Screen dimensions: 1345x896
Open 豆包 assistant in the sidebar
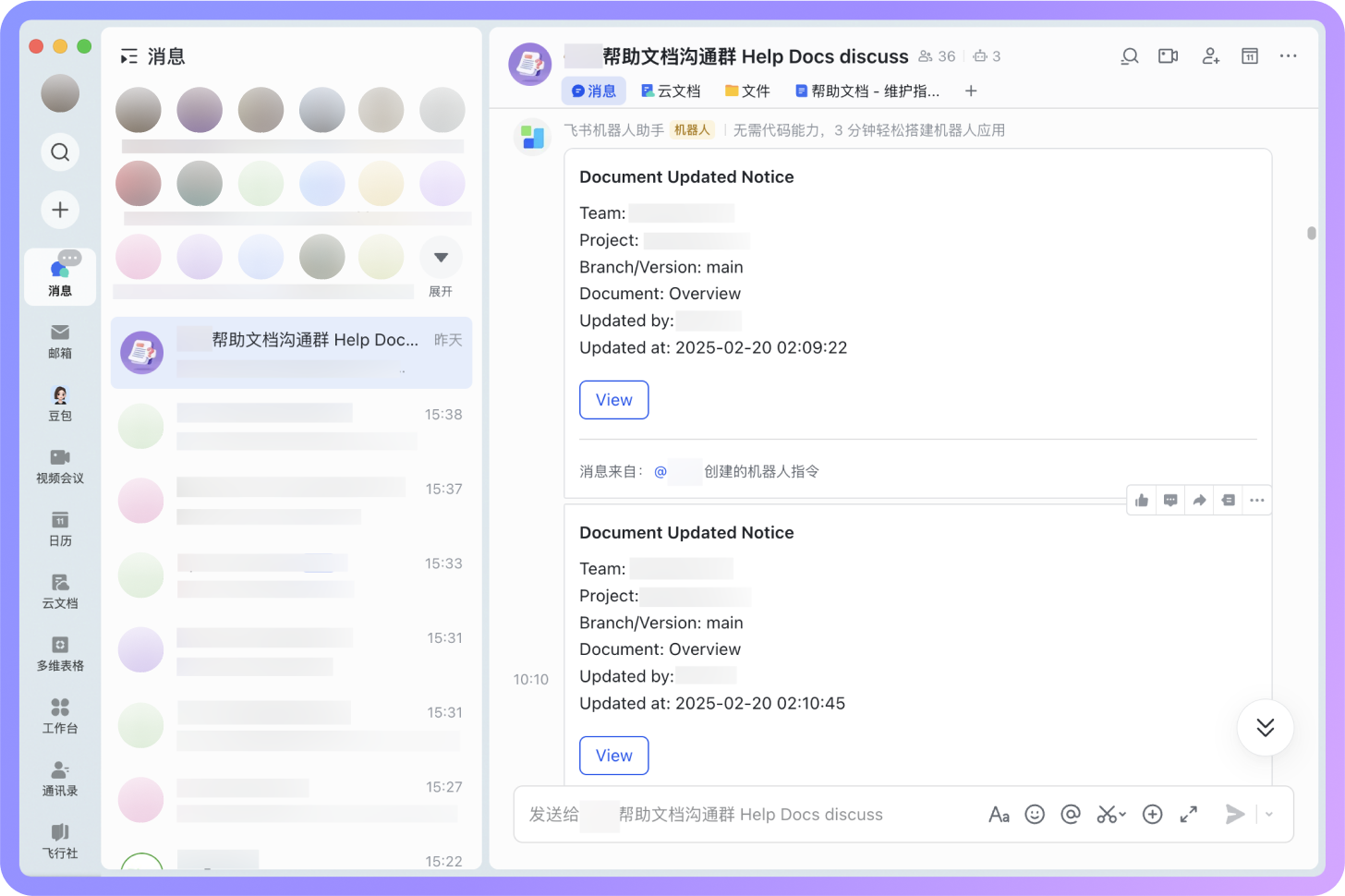[60, 404]
